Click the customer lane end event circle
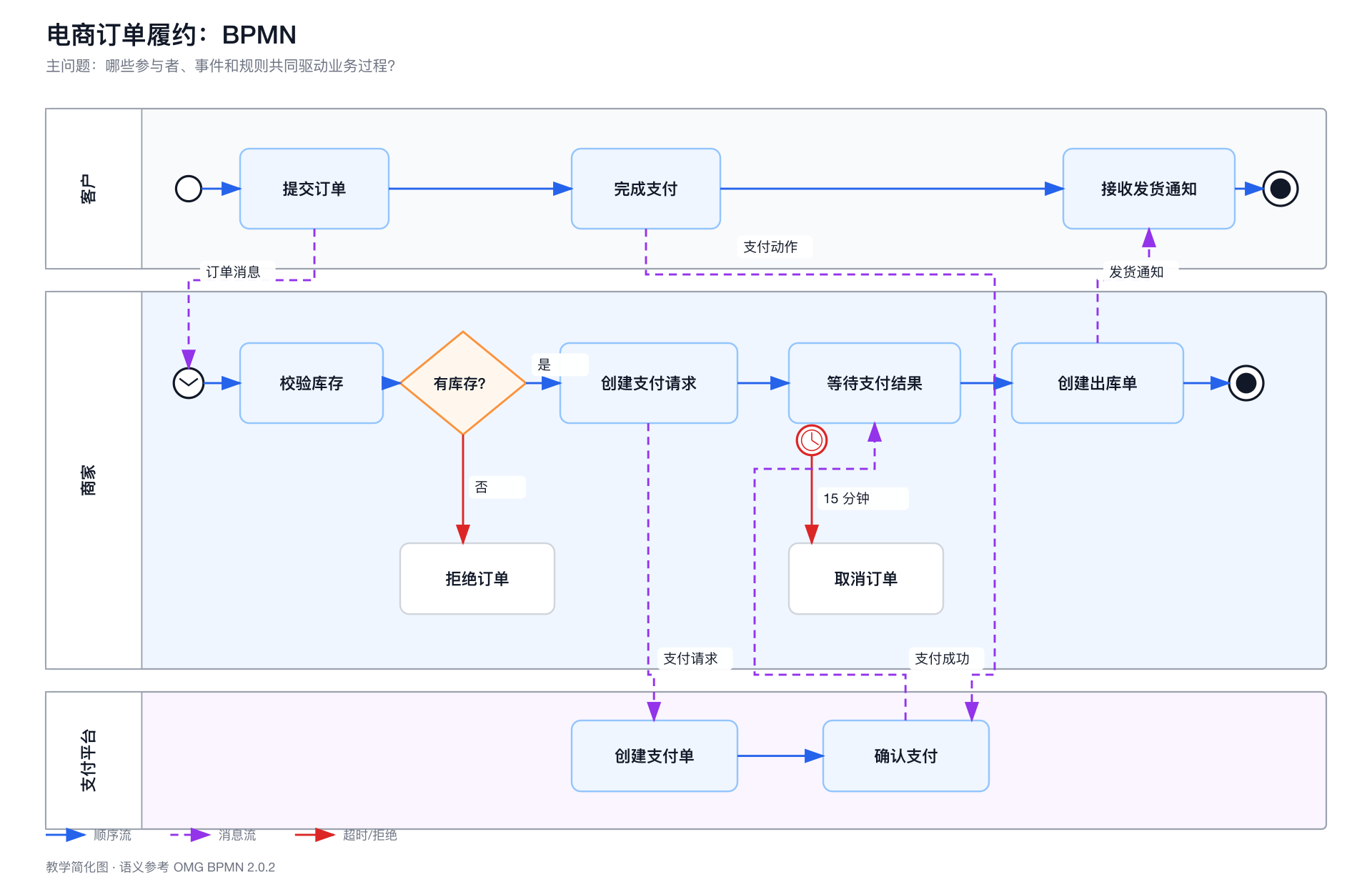Viewport: 1372px width, 892px height. coord(1281,189)
